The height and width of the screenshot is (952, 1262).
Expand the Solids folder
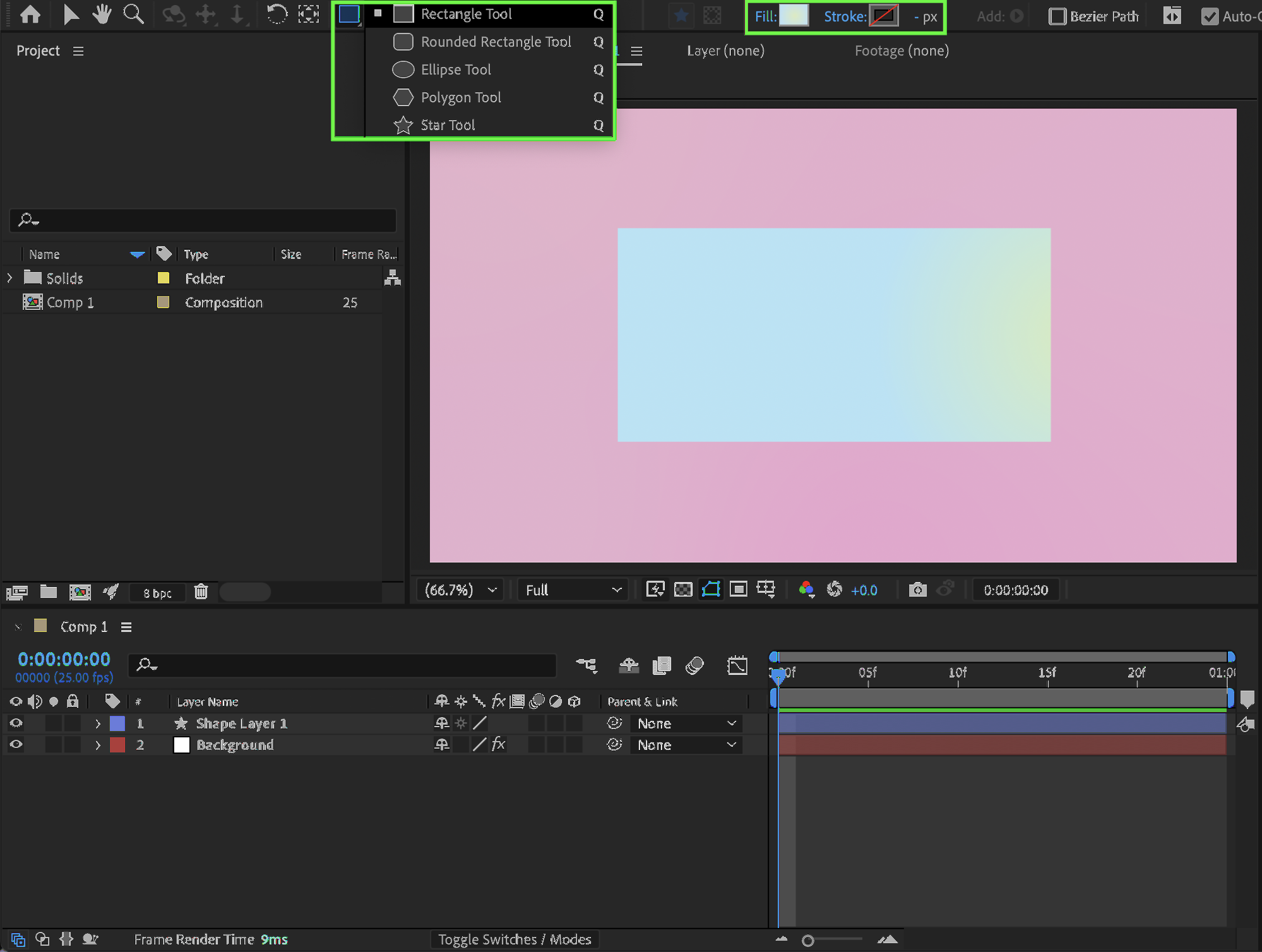[9, 278]
